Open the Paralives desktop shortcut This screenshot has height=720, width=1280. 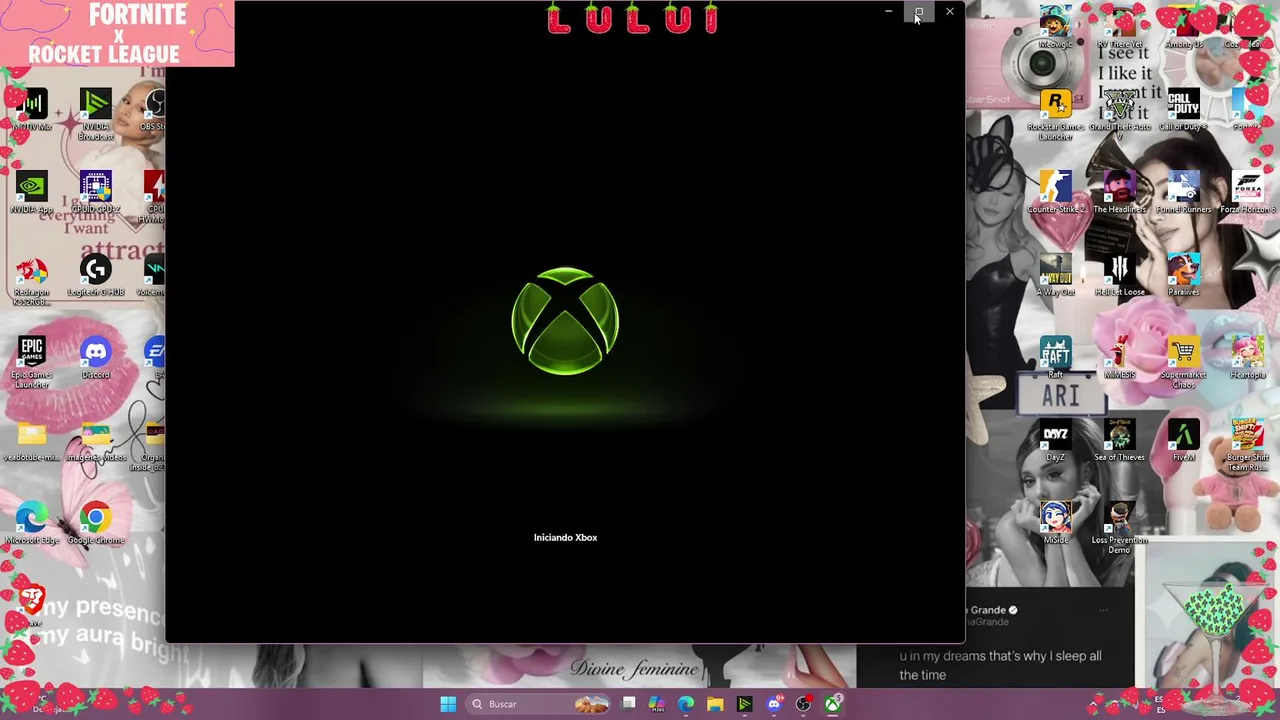1183,276
